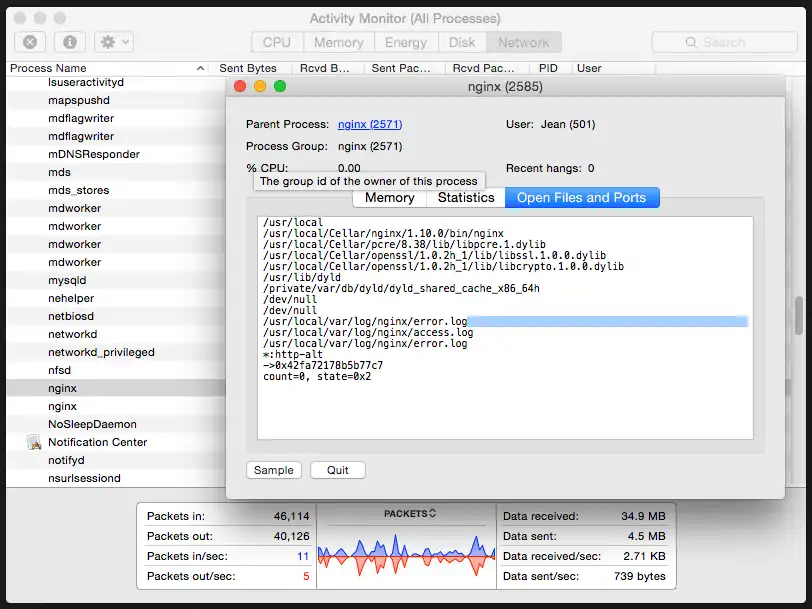Click the *:http-alt port line
Screen dimensions: 812x609
coord(293,355)
